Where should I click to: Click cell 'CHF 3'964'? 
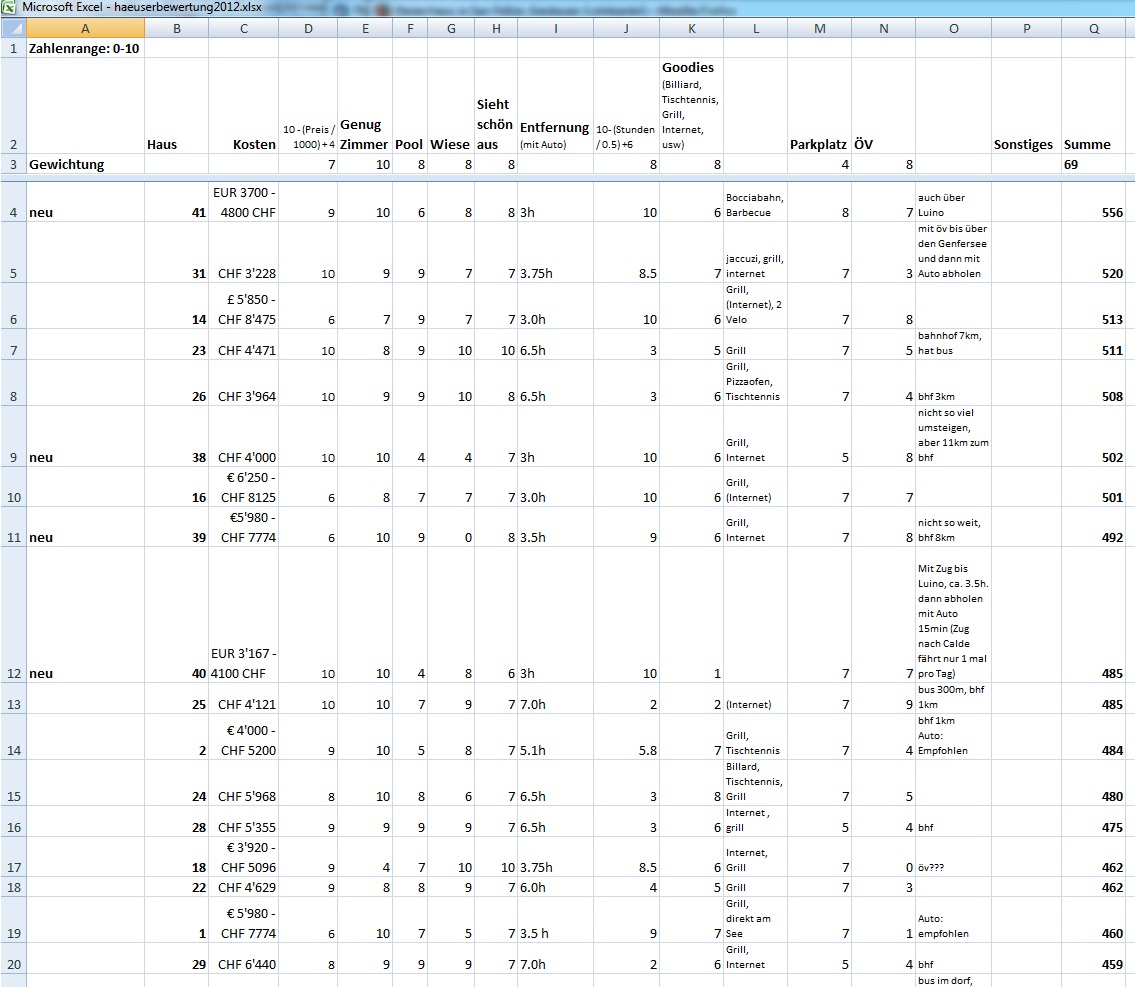(x=243, y=382)
